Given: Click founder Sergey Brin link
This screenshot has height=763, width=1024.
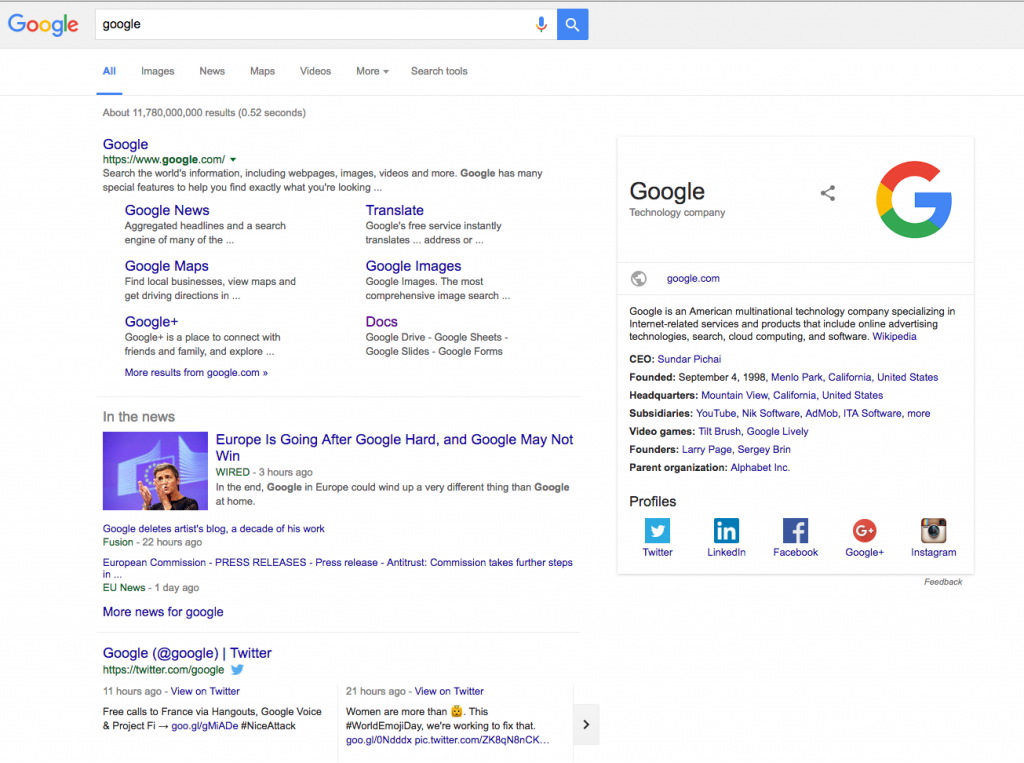Looking at the screenshot, I should click(764, 449).
